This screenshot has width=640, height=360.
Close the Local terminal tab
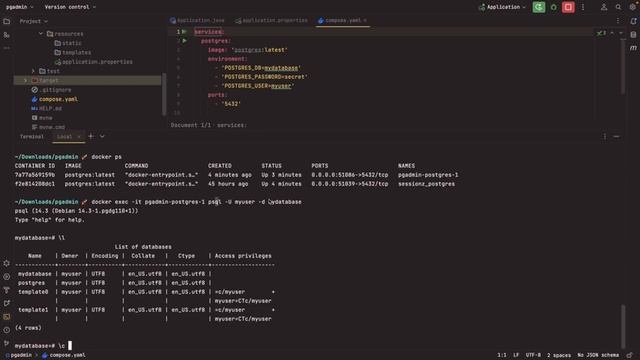coord(79,137)
